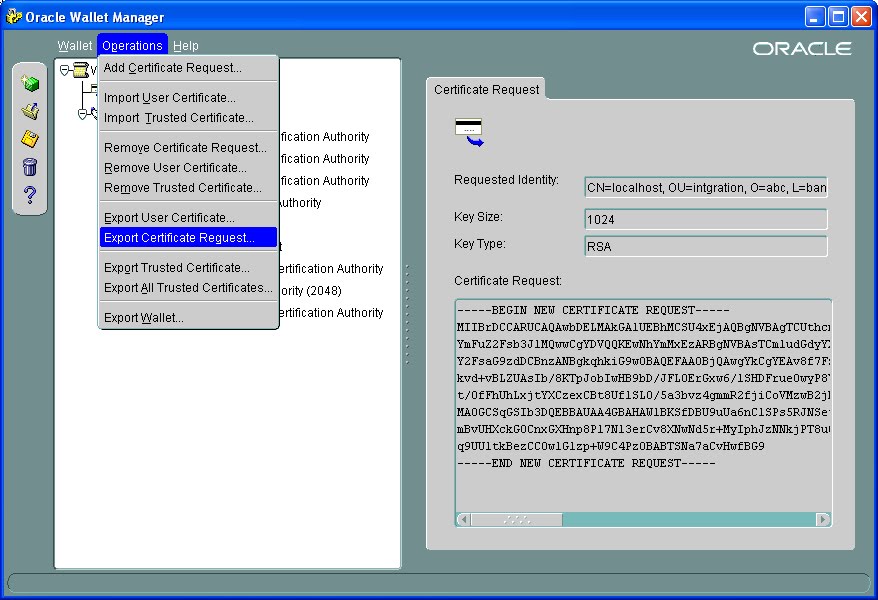878x600 pixels.
Task: Save the wallet via the floppy disk icon
Action: [30, 136]
